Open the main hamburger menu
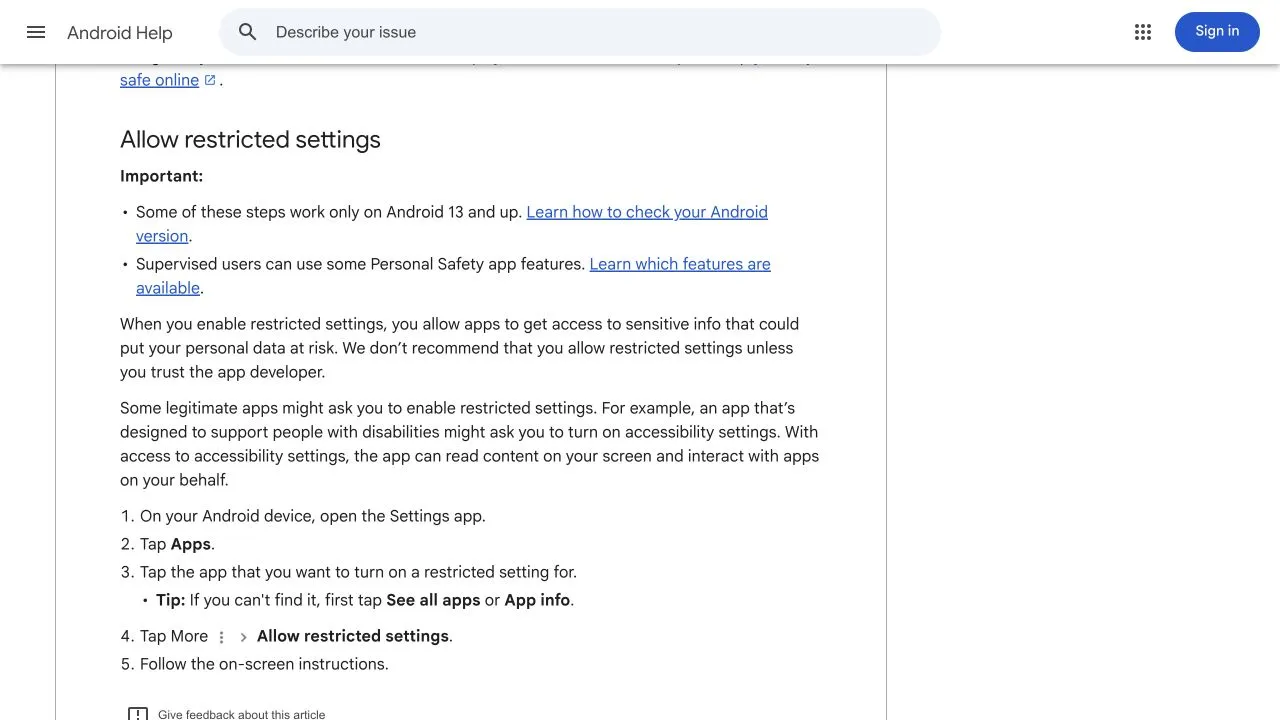This screenshot has height=720, width=1280. click(x=36, y=32)
